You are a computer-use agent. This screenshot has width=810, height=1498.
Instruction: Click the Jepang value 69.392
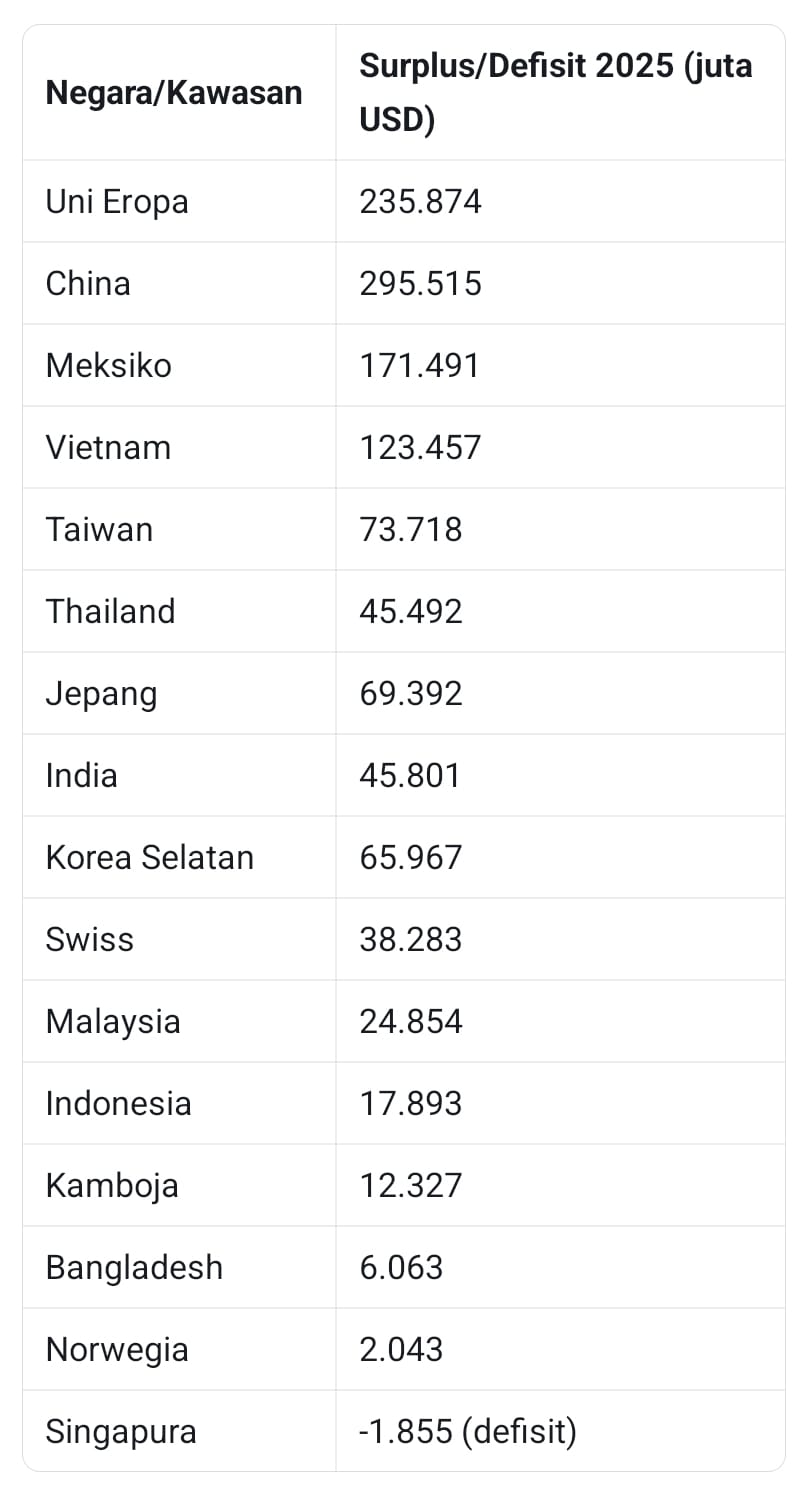(x=411, y=694)
